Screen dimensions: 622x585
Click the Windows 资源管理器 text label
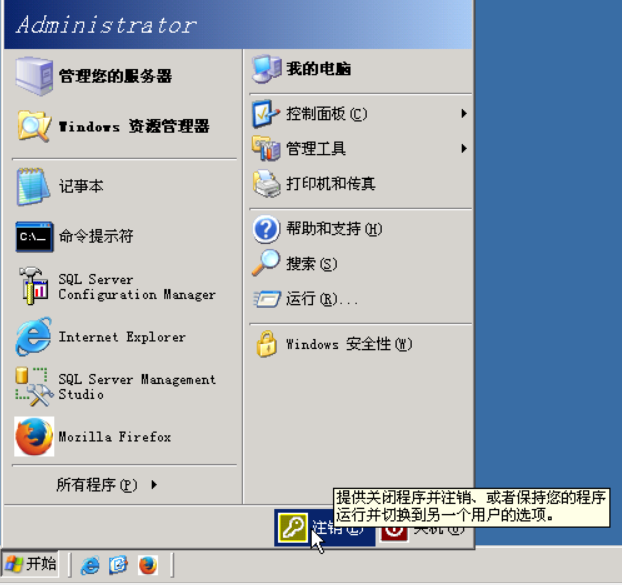click(x=134, y=127)
